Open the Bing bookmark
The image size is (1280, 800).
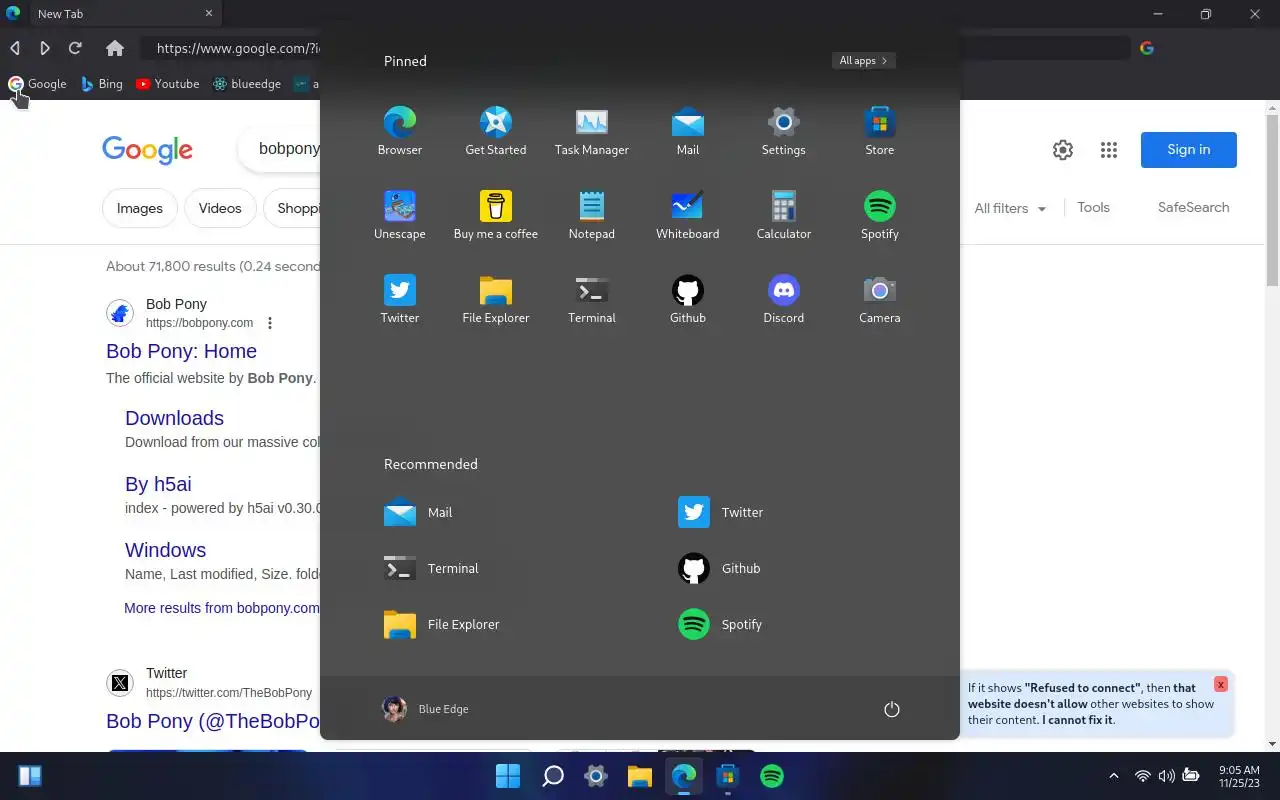coord(102,84)
